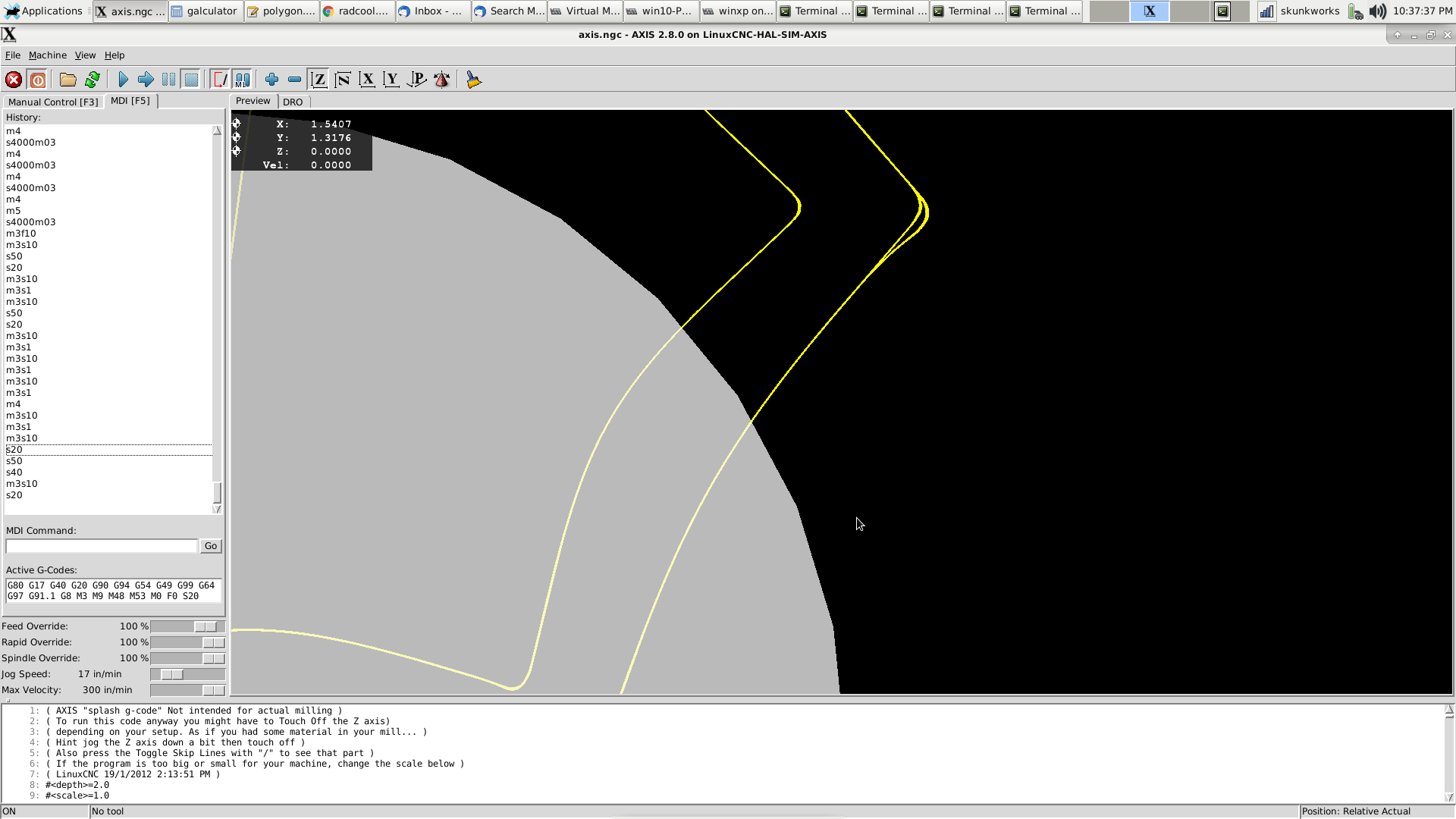Open the Applications menu
The width and height of the screenshot is (1456, 819).
click(x=44, y=11)
